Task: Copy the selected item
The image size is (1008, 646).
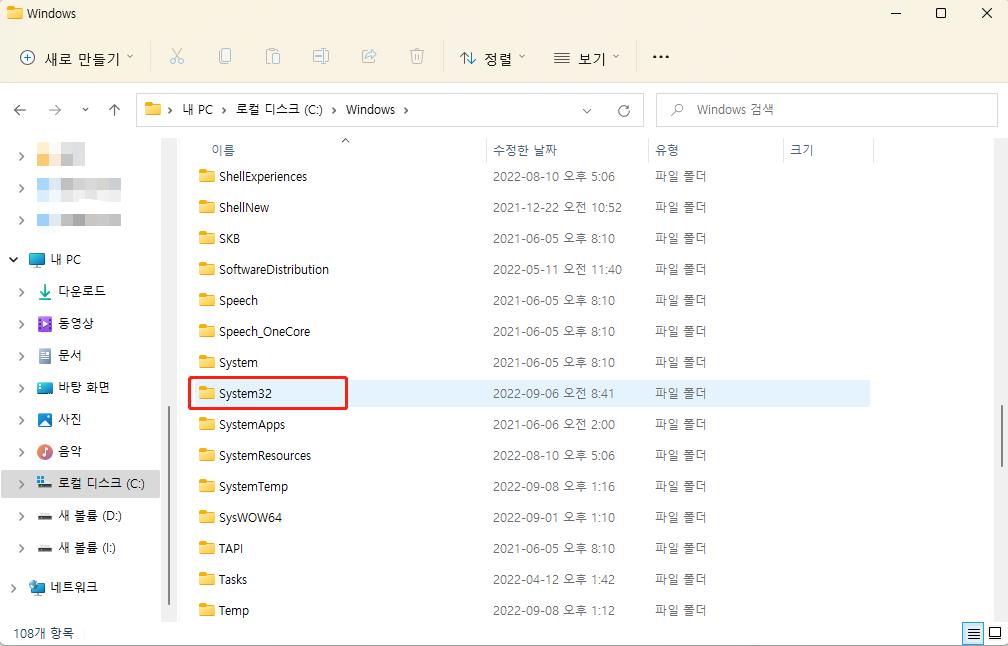Action: click(225, 57)
